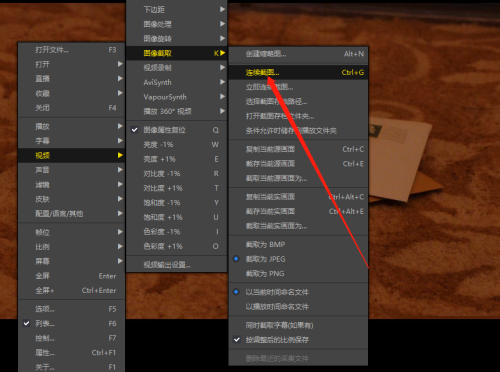This screenshot has height=372, width=500.
Task: Choose 关闭 (F4) in main menu
Action: click(71, 108)
